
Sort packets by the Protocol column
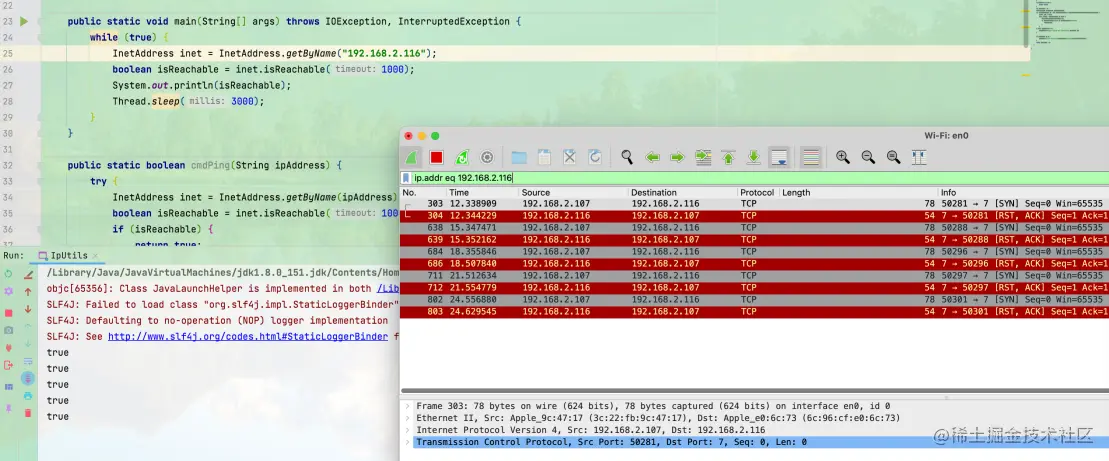click(x=758, y=192)
